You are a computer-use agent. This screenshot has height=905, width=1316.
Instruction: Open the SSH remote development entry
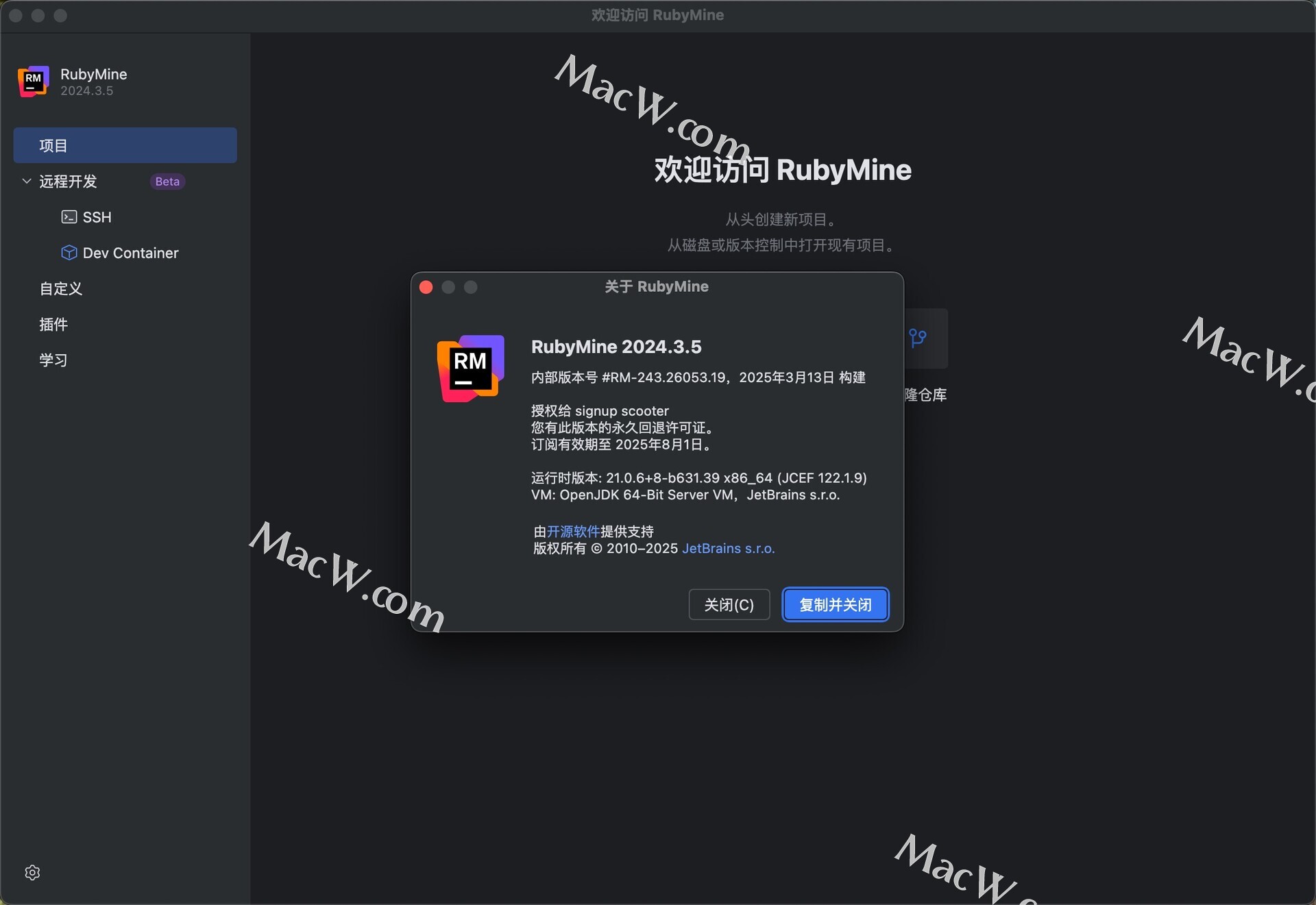tap(97, 217)
